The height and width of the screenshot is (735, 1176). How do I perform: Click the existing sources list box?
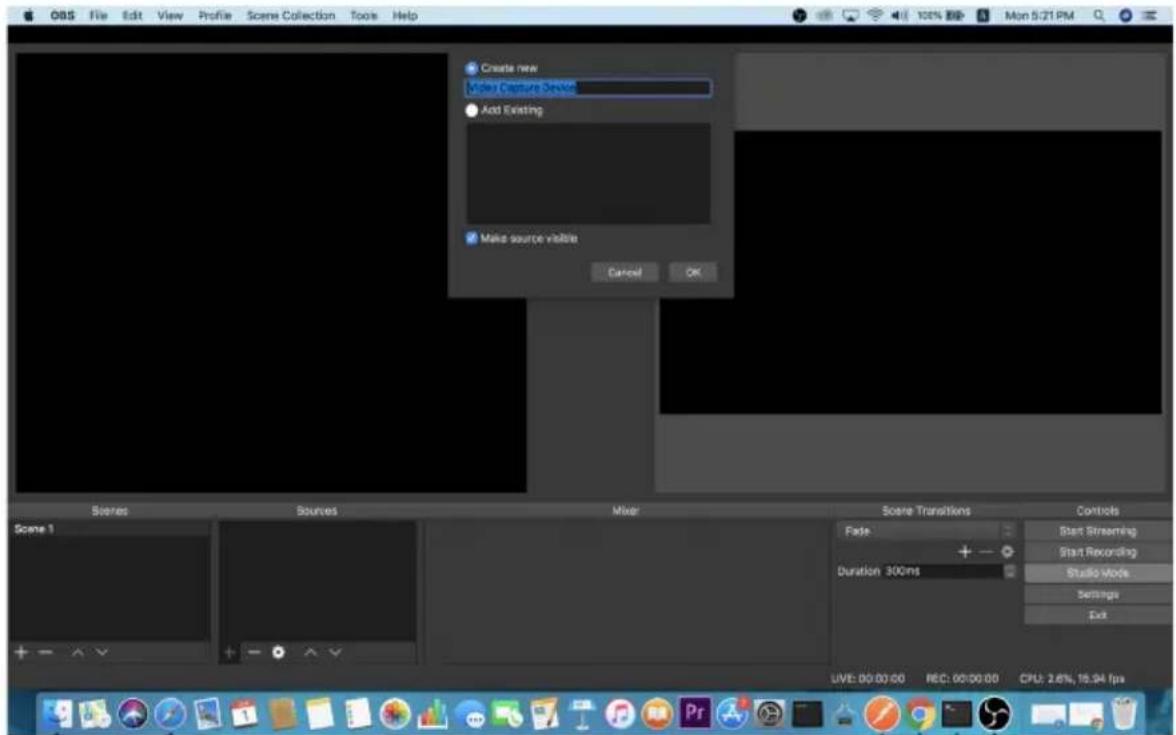588,173
